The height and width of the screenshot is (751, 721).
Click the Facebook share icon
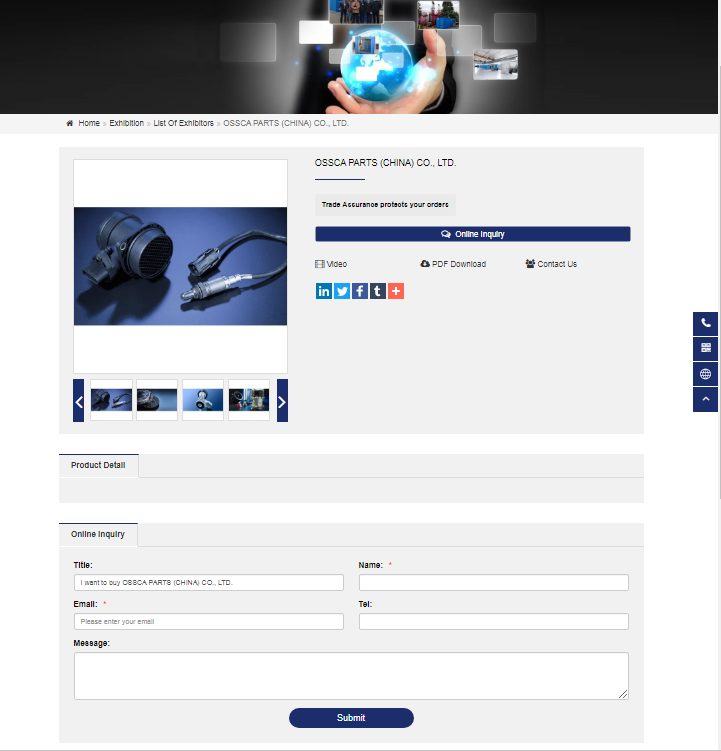point(360,291)
